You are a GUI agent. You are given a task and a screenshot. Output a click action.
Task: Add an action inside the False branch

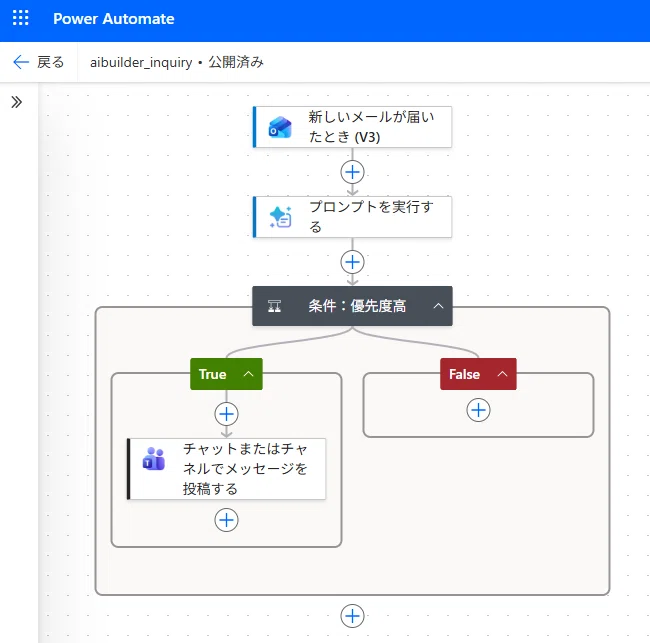478,410
